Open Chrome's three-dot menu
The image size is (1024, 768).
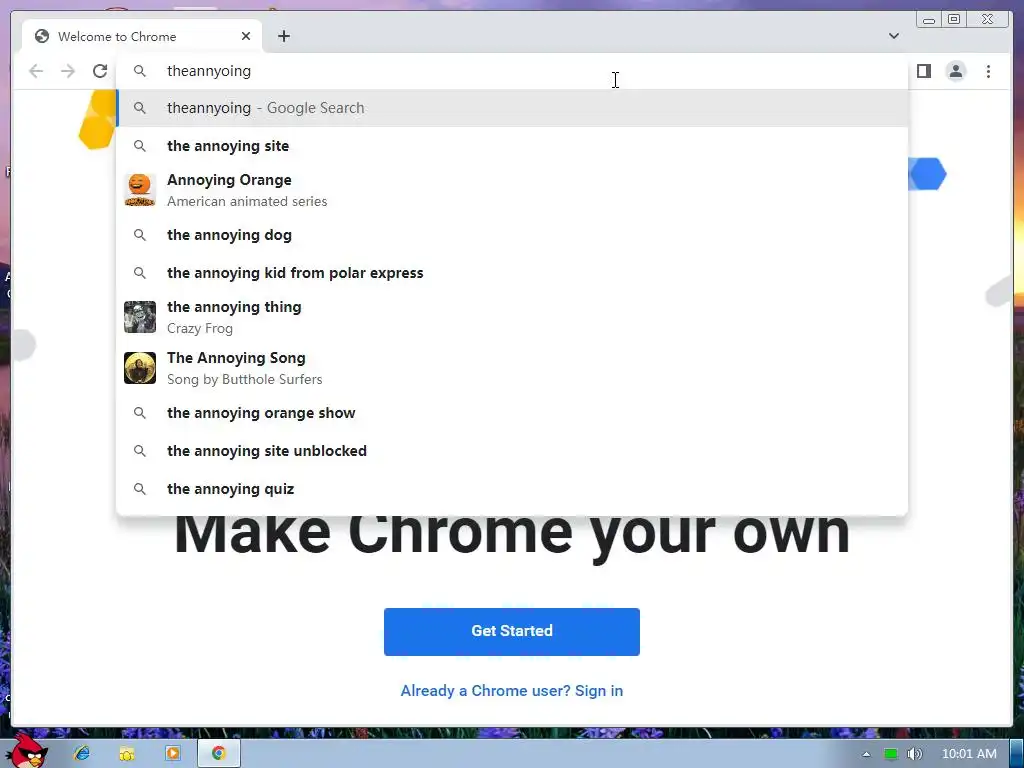pyautogui.click(x=988, y=71)
